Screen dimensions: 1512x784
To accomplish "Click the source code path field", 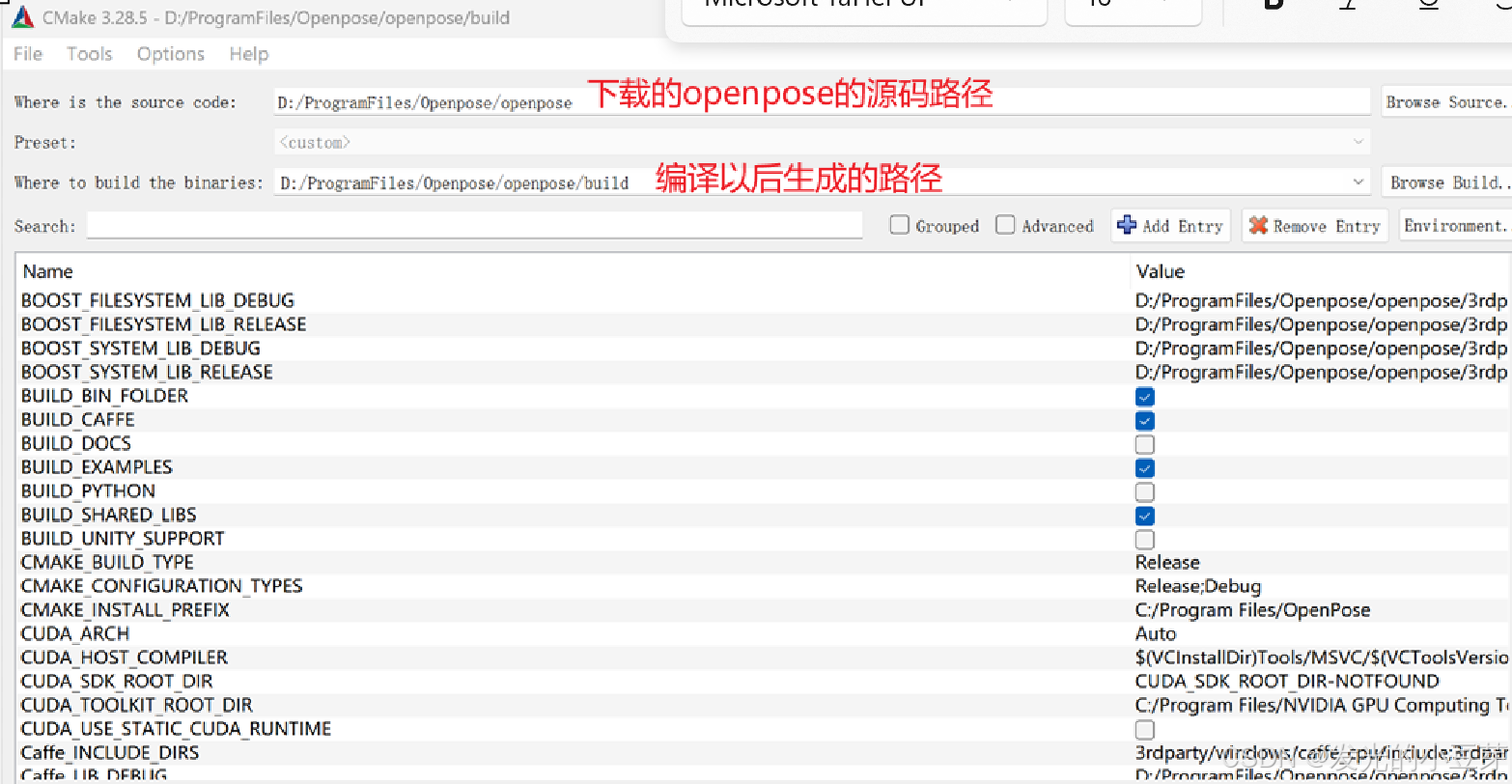I will [822, 101].
